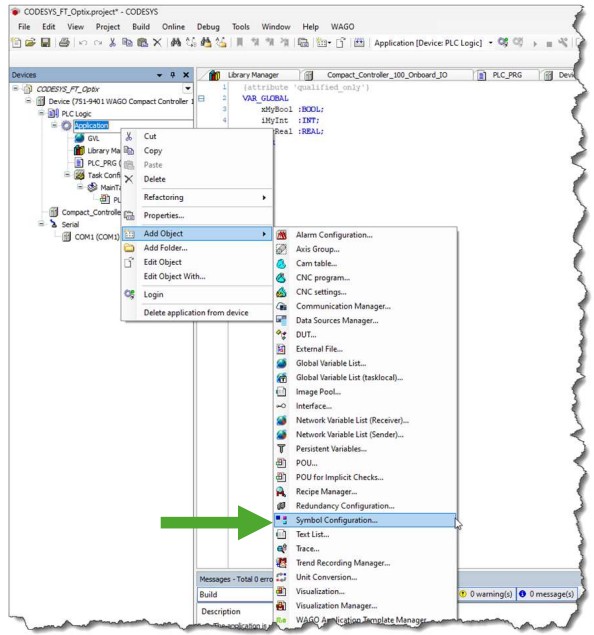
Task: Click the Login gear icon in toolbar
Action: tap(503, 42)
